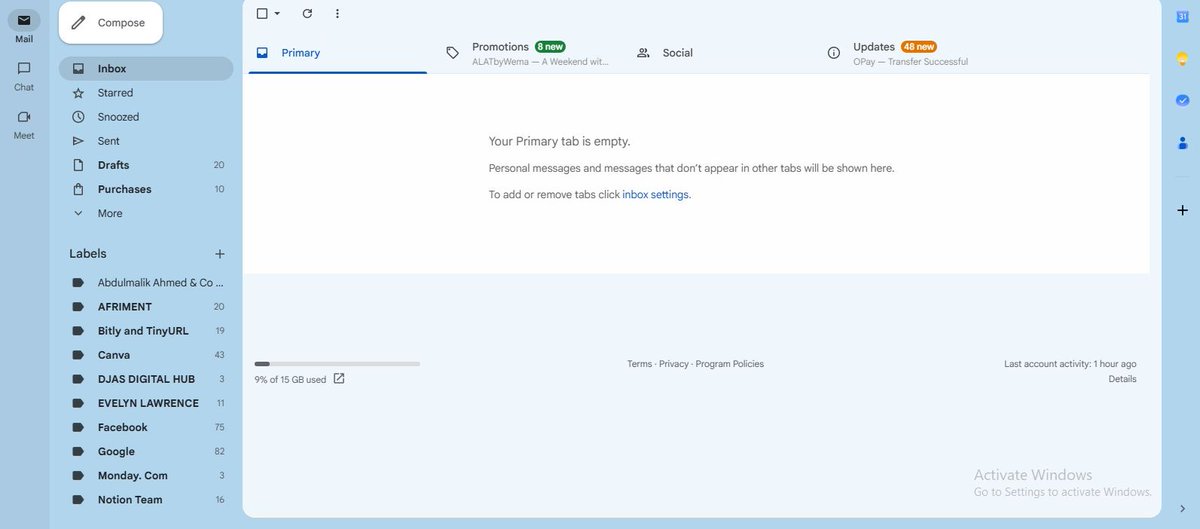Viewport: 1200px width, 529px height.
Task: Open the Snoozed folder
Action: point(146,117)
